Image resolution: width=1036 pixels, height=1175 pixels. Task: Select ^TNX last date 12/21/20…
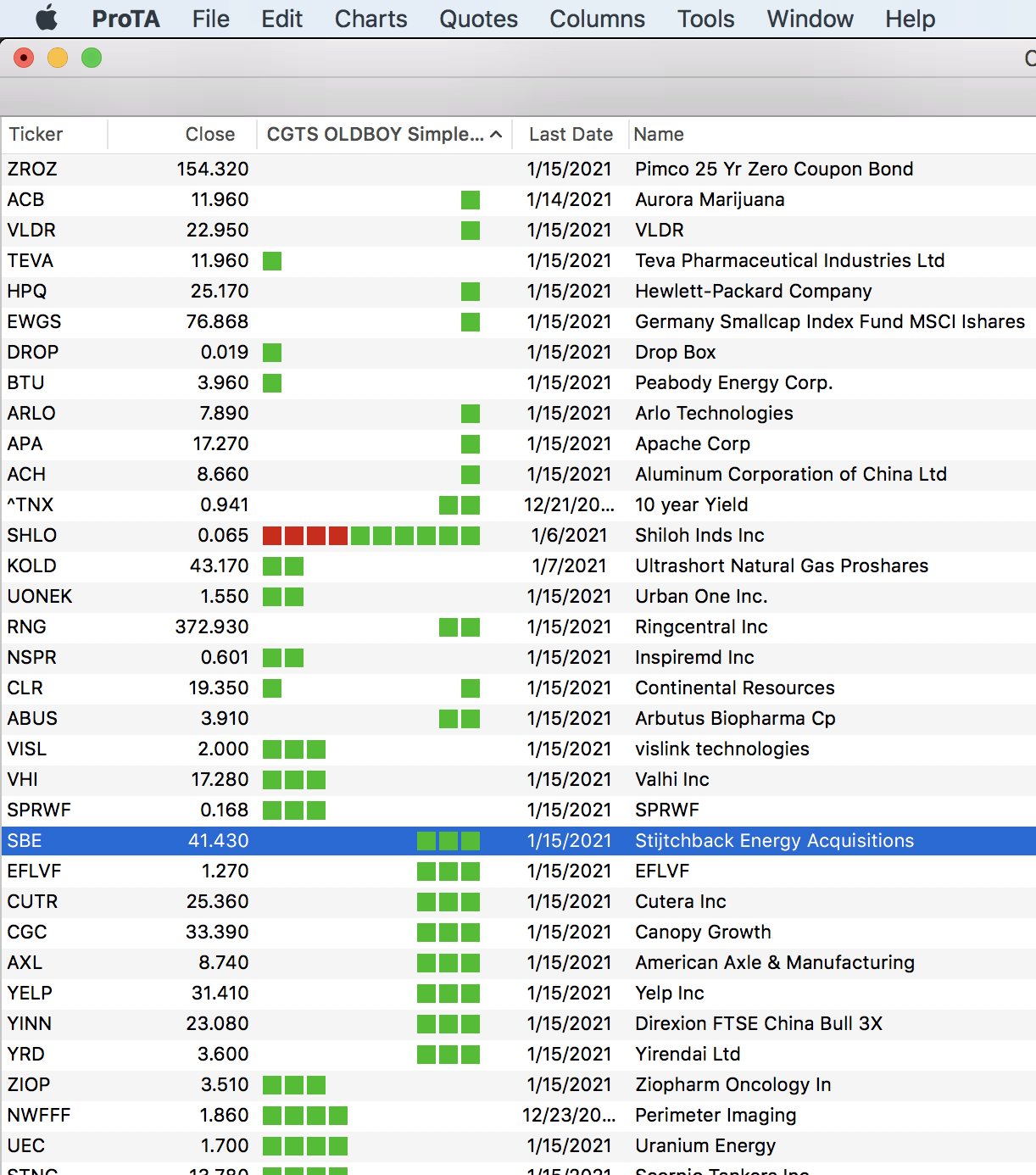[x=569, y=504]
